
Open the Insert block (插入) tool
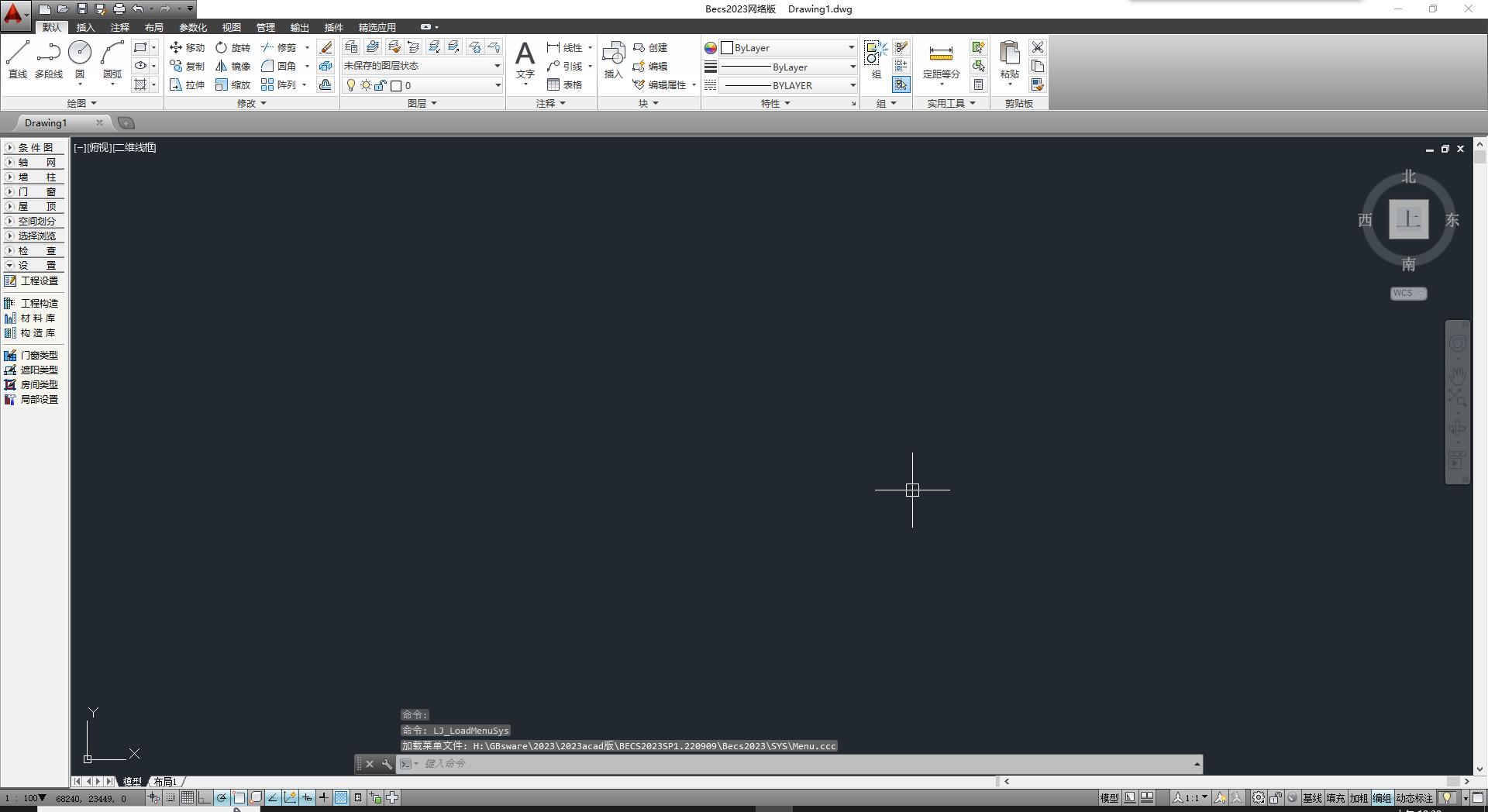(x=613, y=60)
